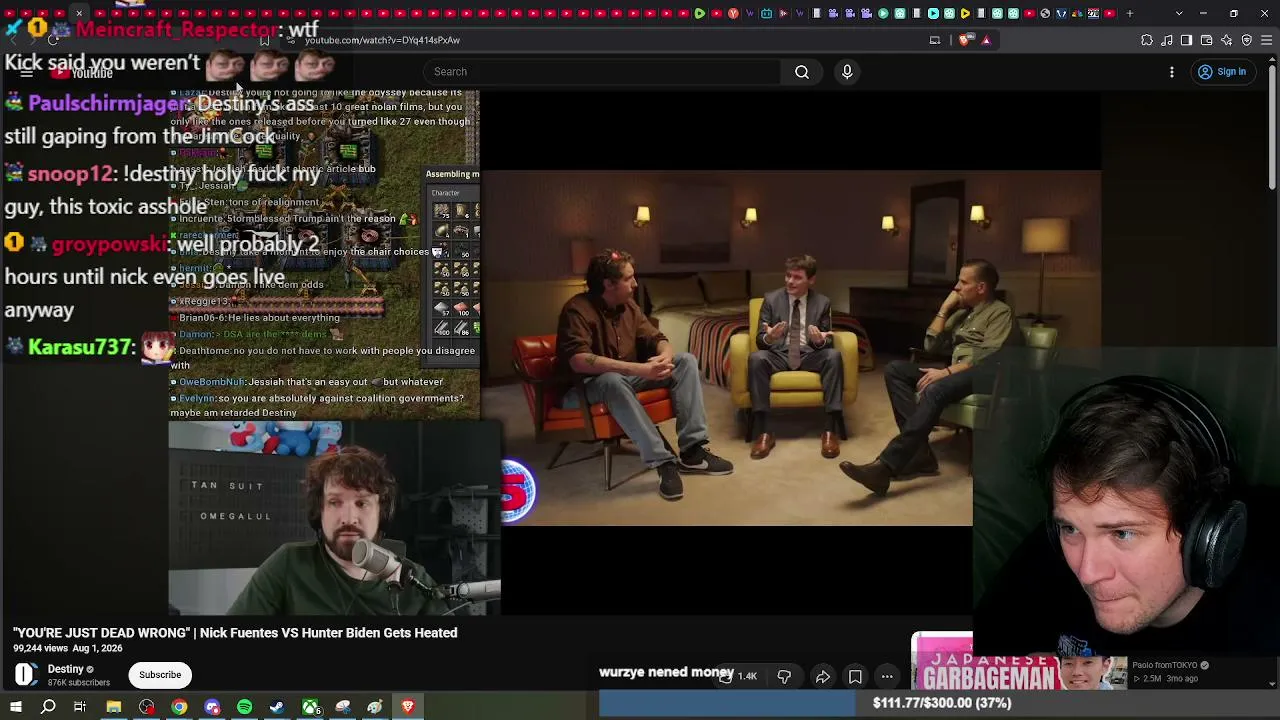The width and height of the screenshot is (1280, 720).
Task: Open the Paolo fromTOKYO channel link
Action: point(1165,665)
